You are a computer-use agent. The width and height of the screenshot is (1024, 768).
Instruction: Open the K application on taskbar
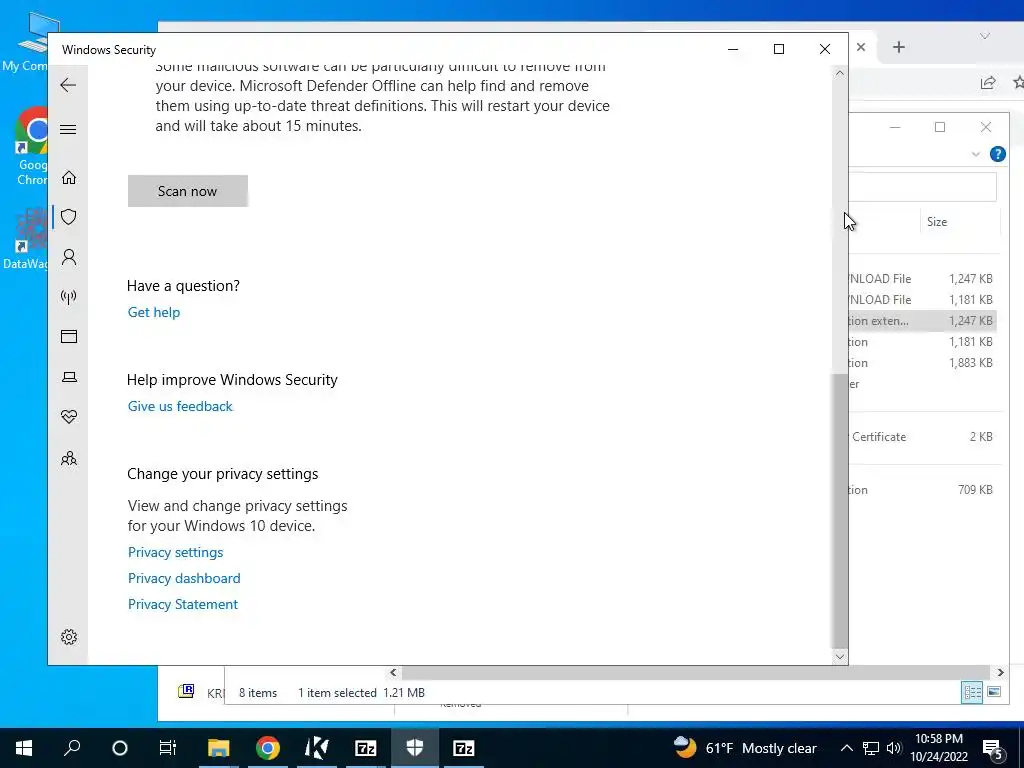[x=317, y=748]
